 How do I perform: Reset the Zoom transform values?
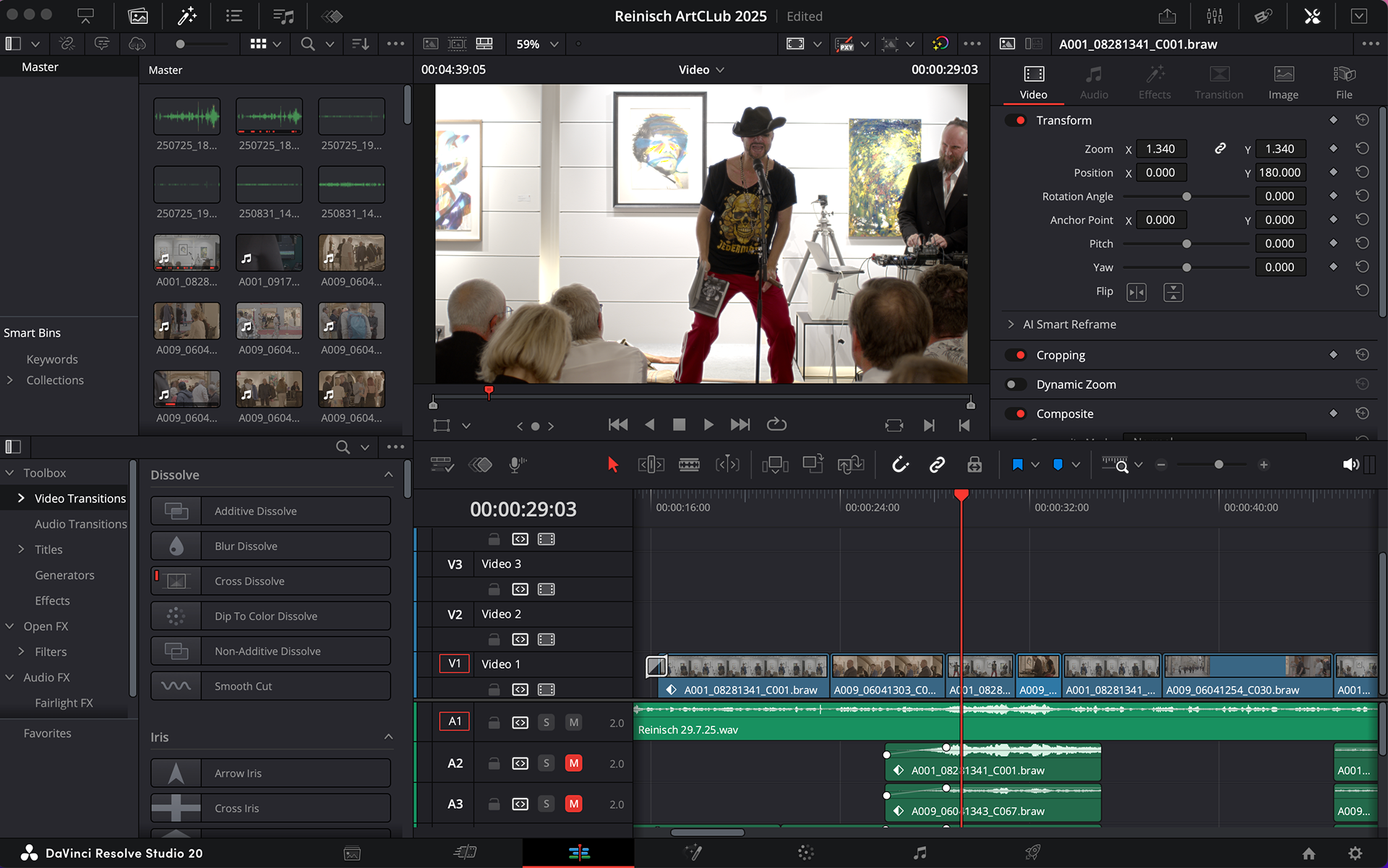pos(1362,149)
